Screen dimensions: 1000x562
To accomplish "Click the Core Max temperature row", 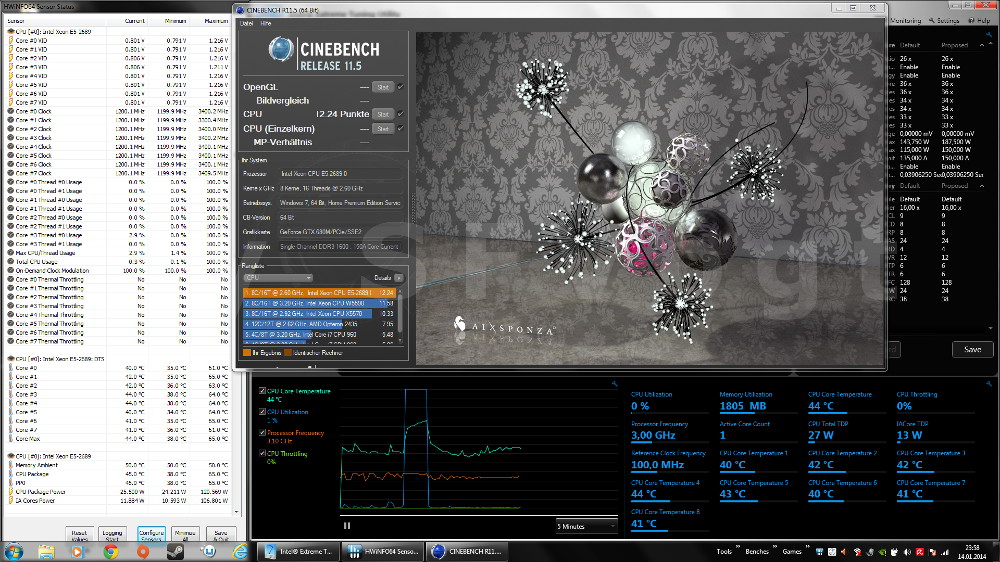I will (118, 439).
